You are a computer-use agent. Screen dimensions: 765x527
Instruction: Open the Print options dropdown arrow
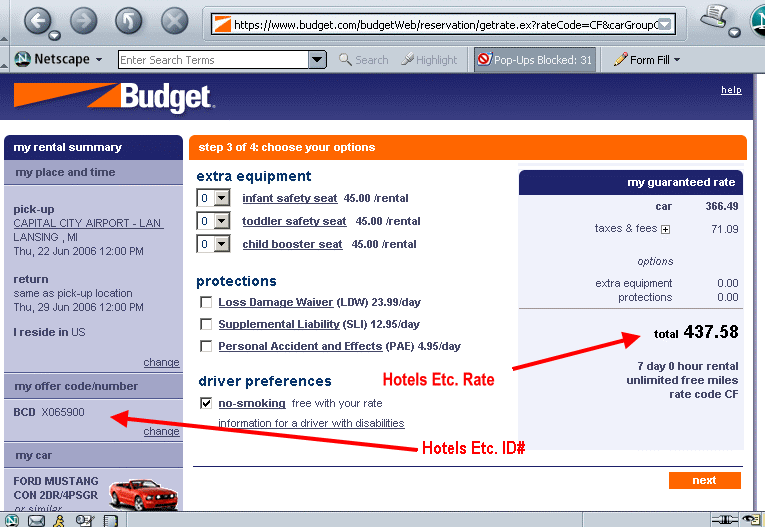[734, 33]
